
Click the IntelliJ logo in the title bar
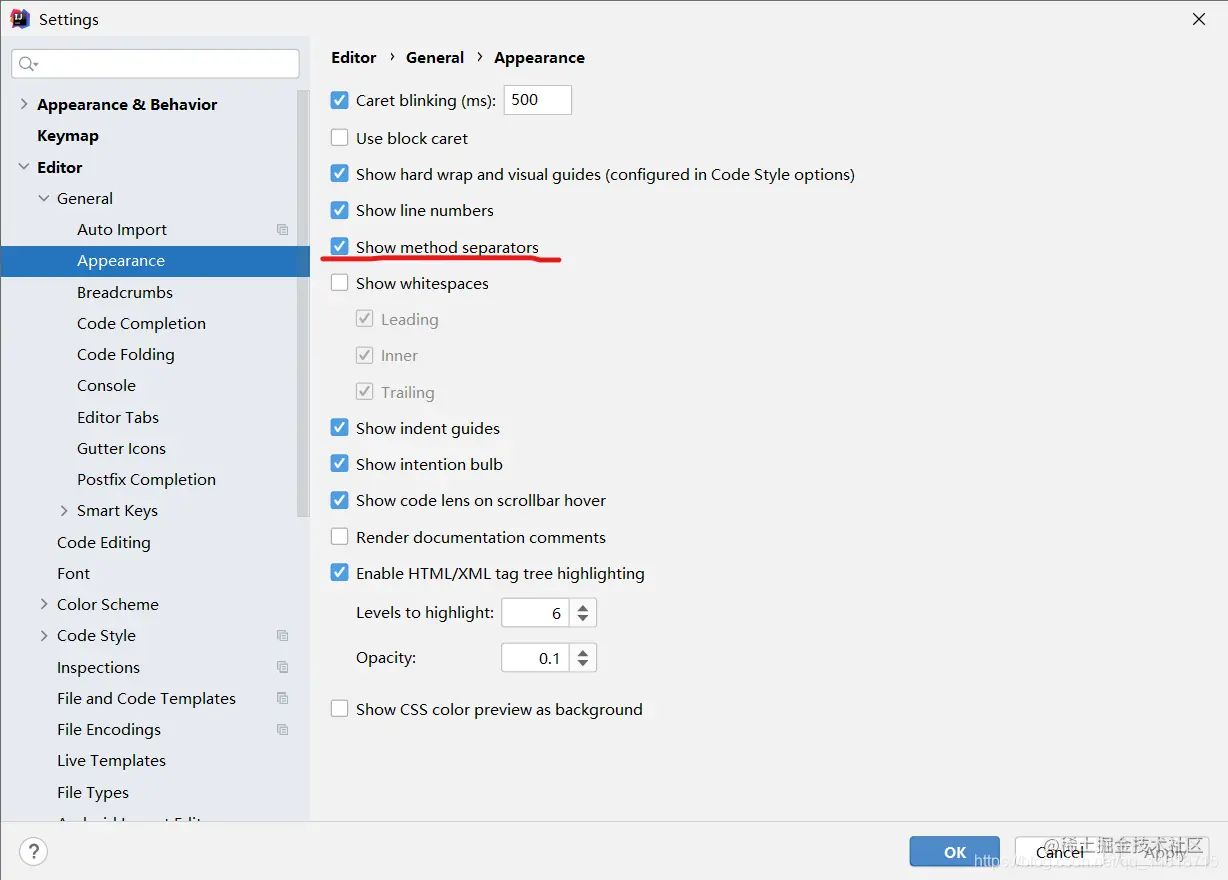coord(20,19)
